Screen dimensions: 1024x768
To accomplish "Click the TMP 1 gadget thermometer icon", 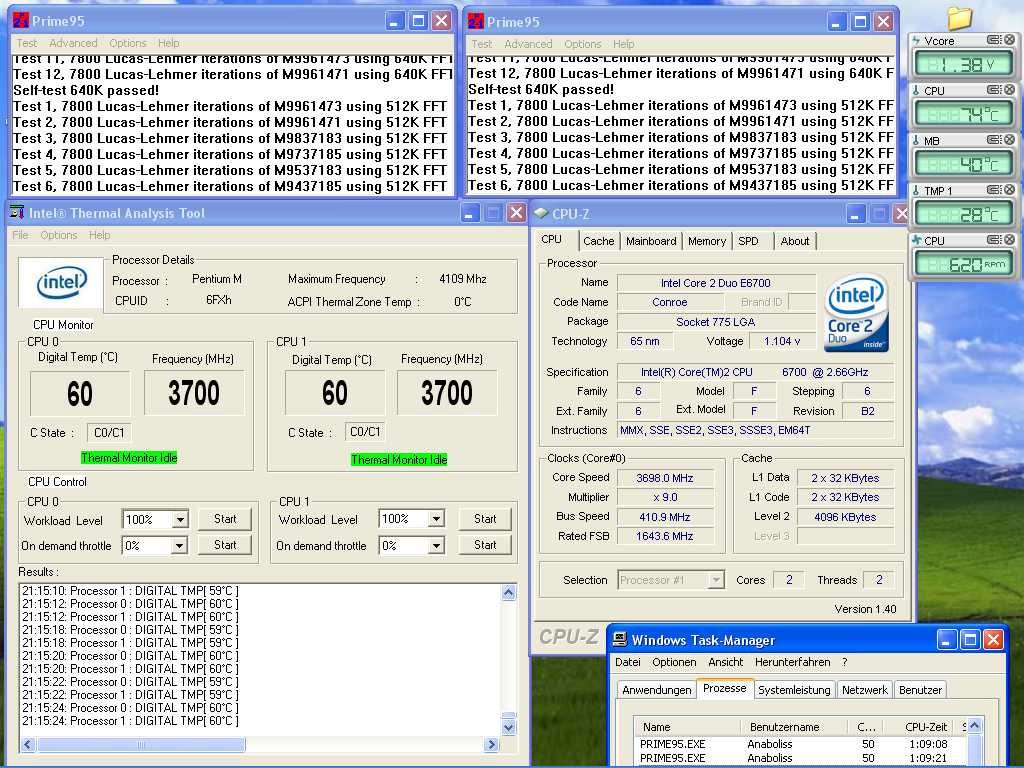I will (916, 191).
